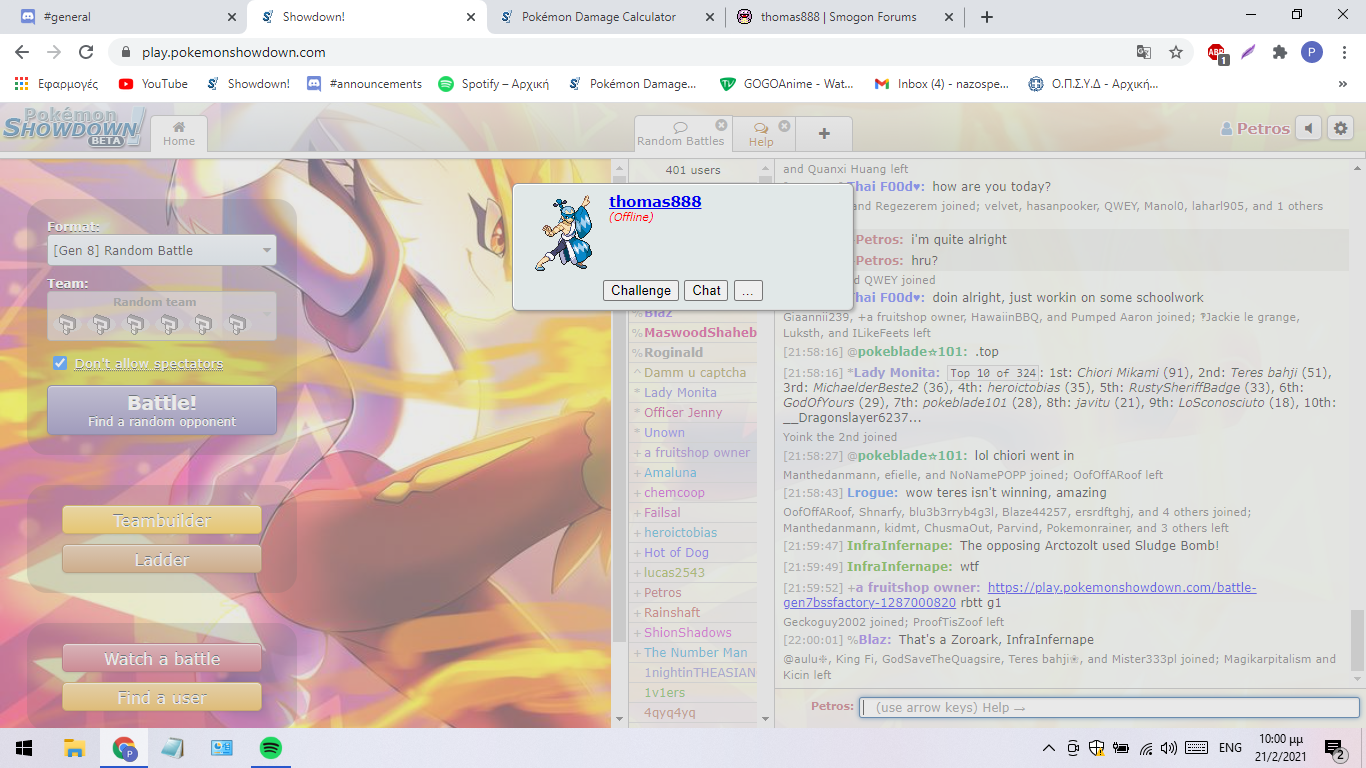Screen dimensions: 1366x768
Task: Click the translate page icon
Action: [1144, 52]
